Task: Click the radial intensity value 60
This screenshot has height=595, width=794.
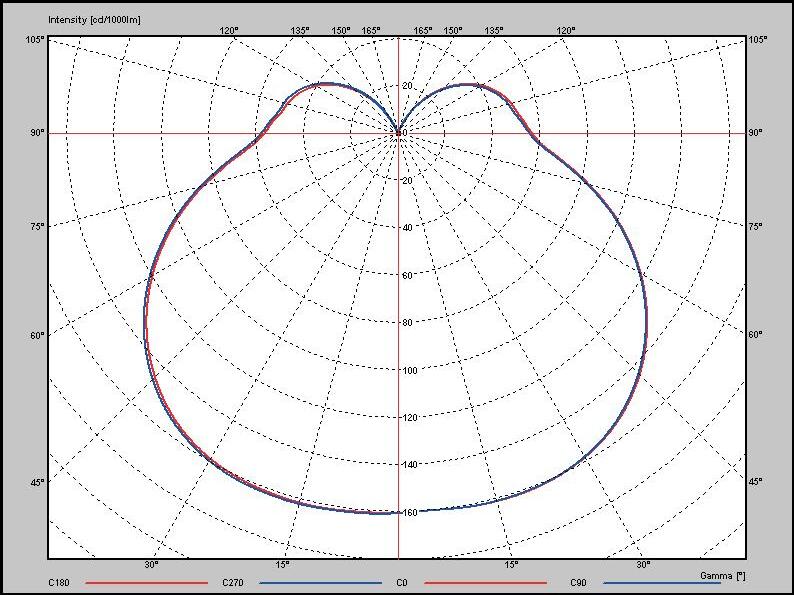Action: pos(407,275)
